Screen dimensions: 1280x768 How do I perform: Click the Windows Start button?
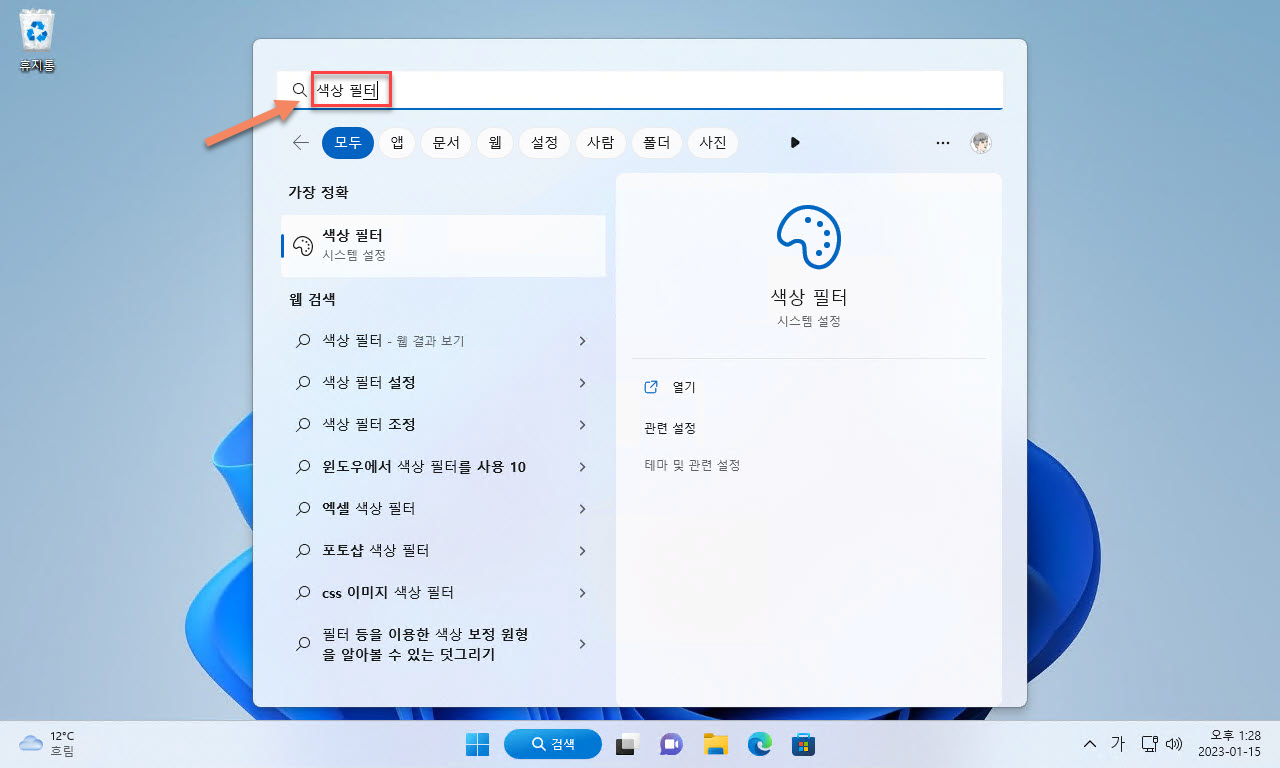(477, 744)
